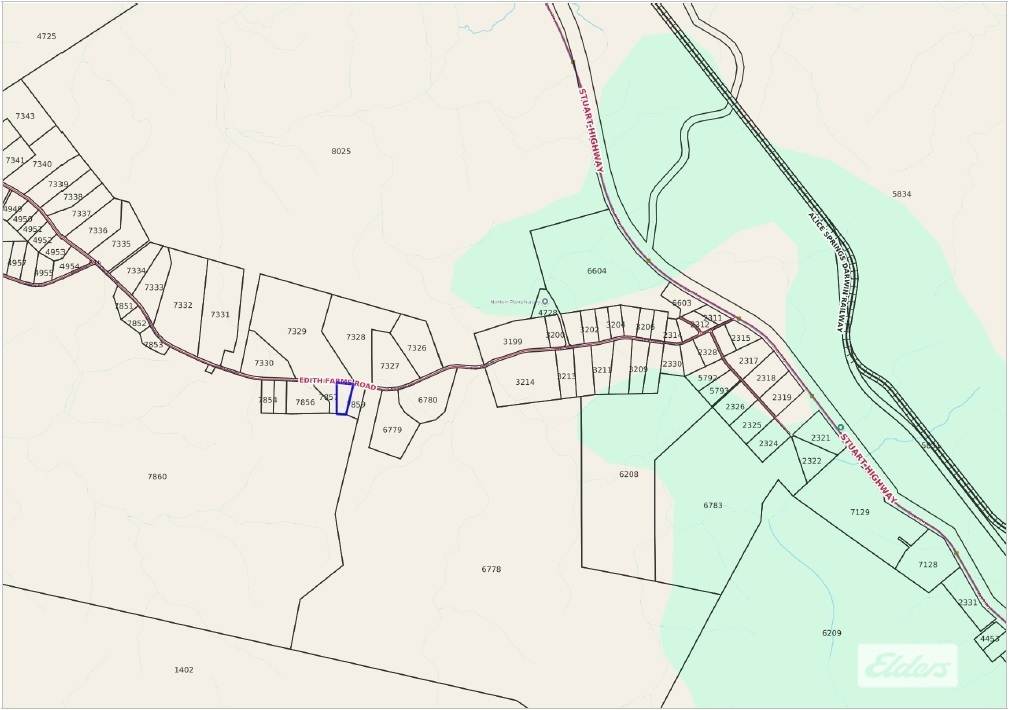Screen dimensions: 1009x710
Task: Select parcel number 2330
Action: coord(671,364)
